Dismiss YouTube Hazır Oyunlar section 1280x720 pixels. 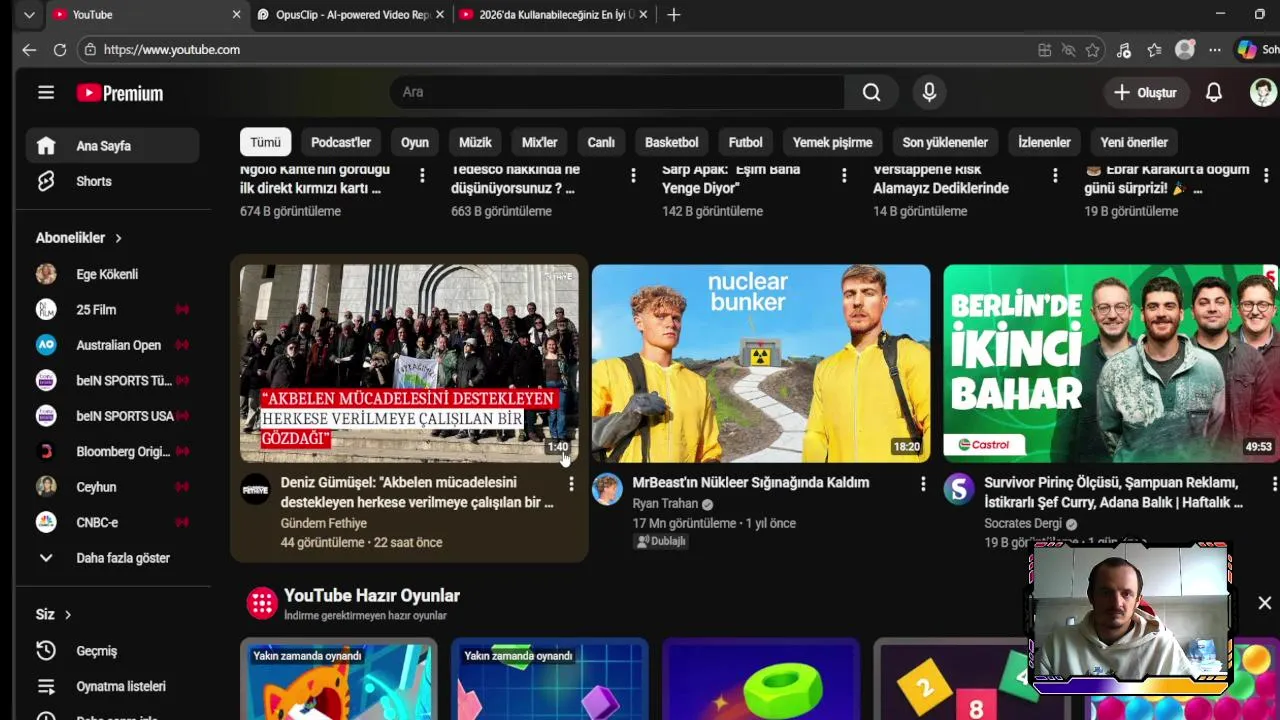tap(1265, 603)
